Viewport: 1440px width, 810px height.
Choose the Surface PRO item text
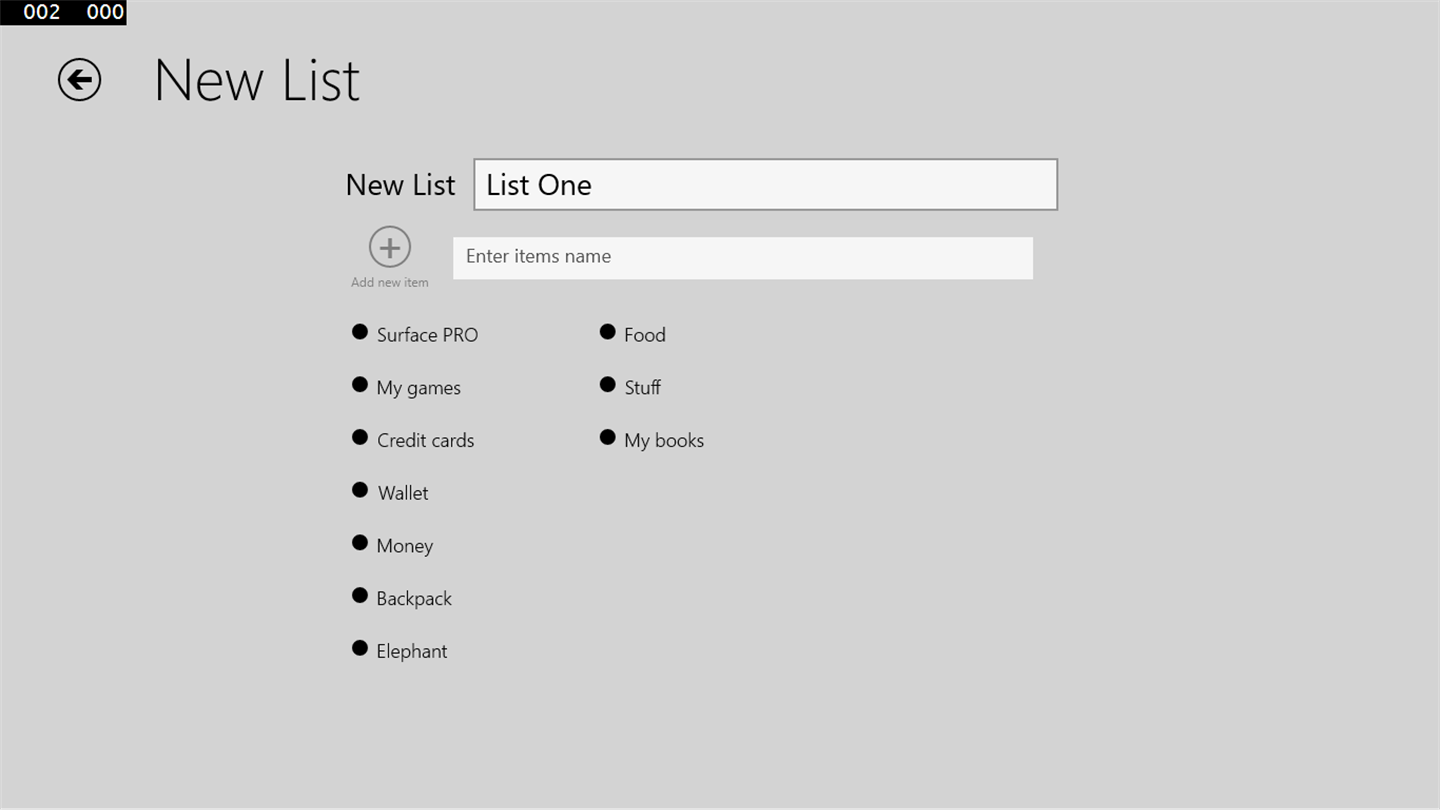pos(427,335)
